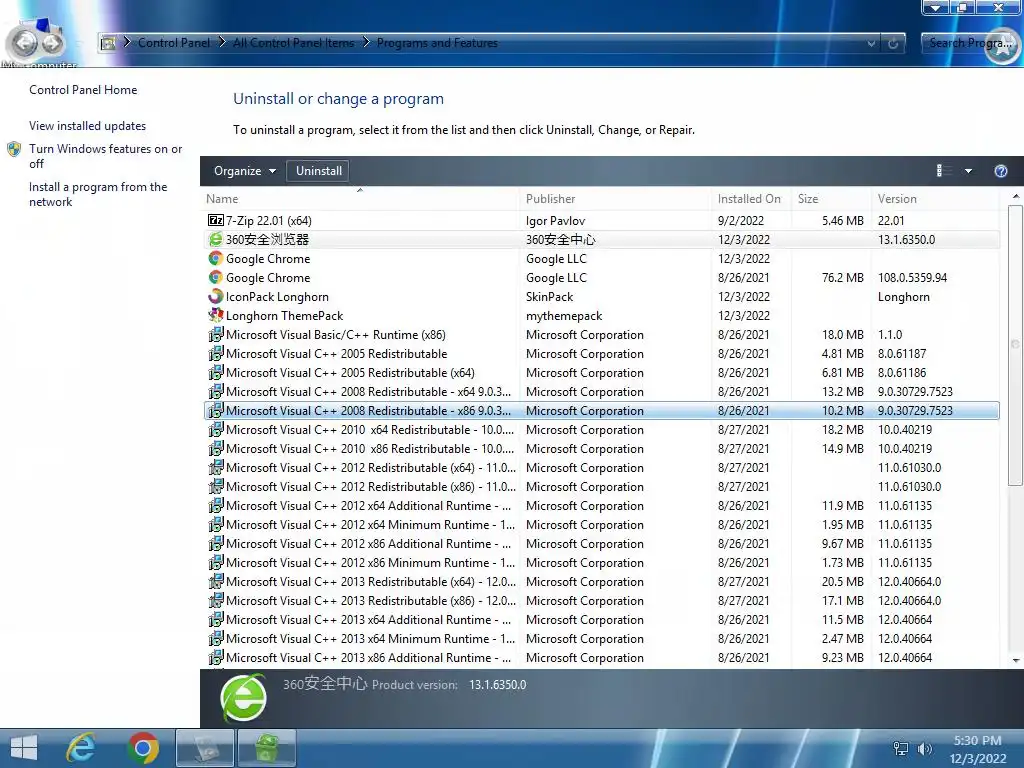Select Visual C++ 2012 x86 Minimum Runtime

pos(370,562)
